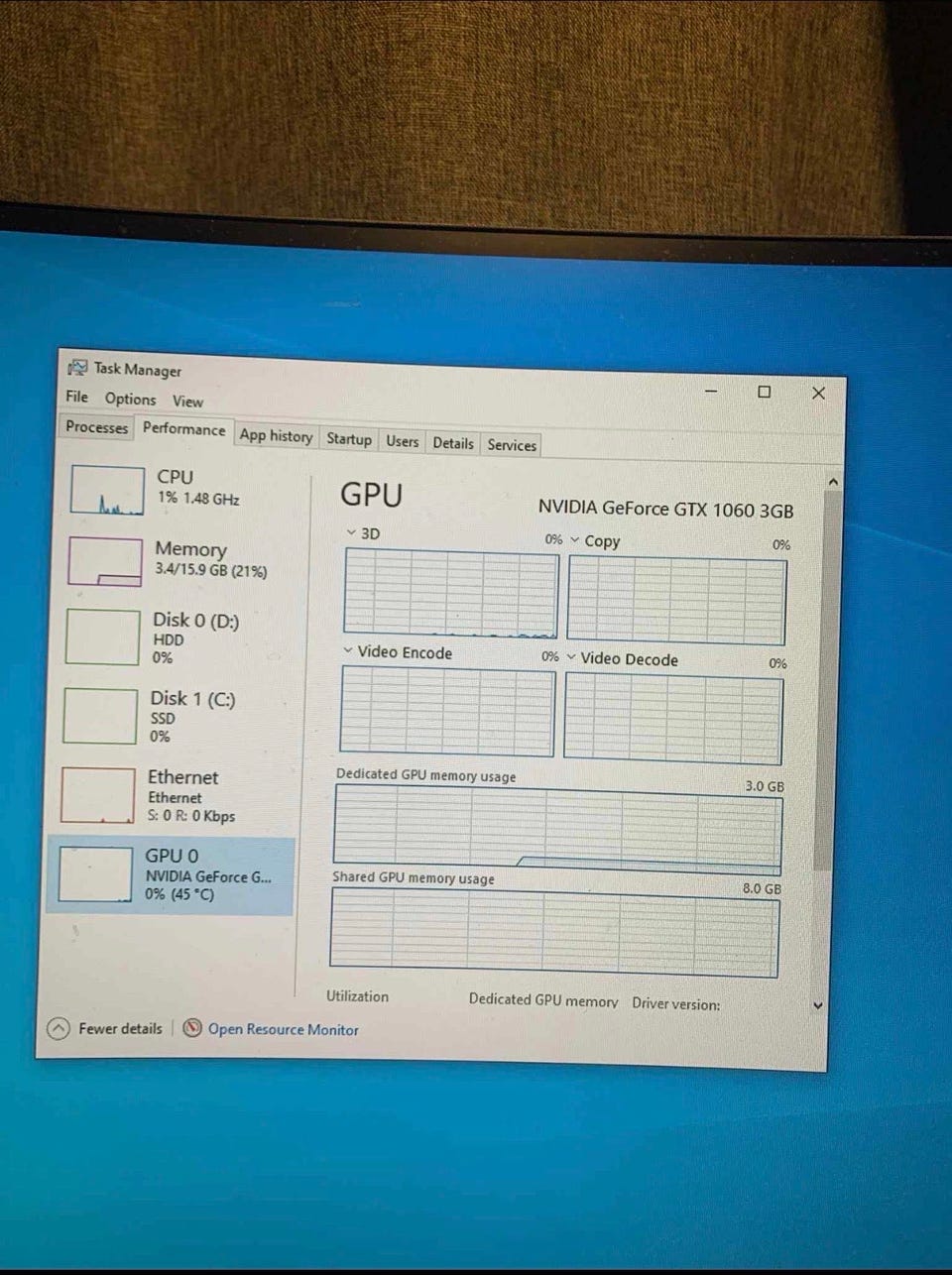The height and width of the screenshot is (1275, 952).
Task: Click the Shared GPU memory usage graph
Action: pos(554,933)
